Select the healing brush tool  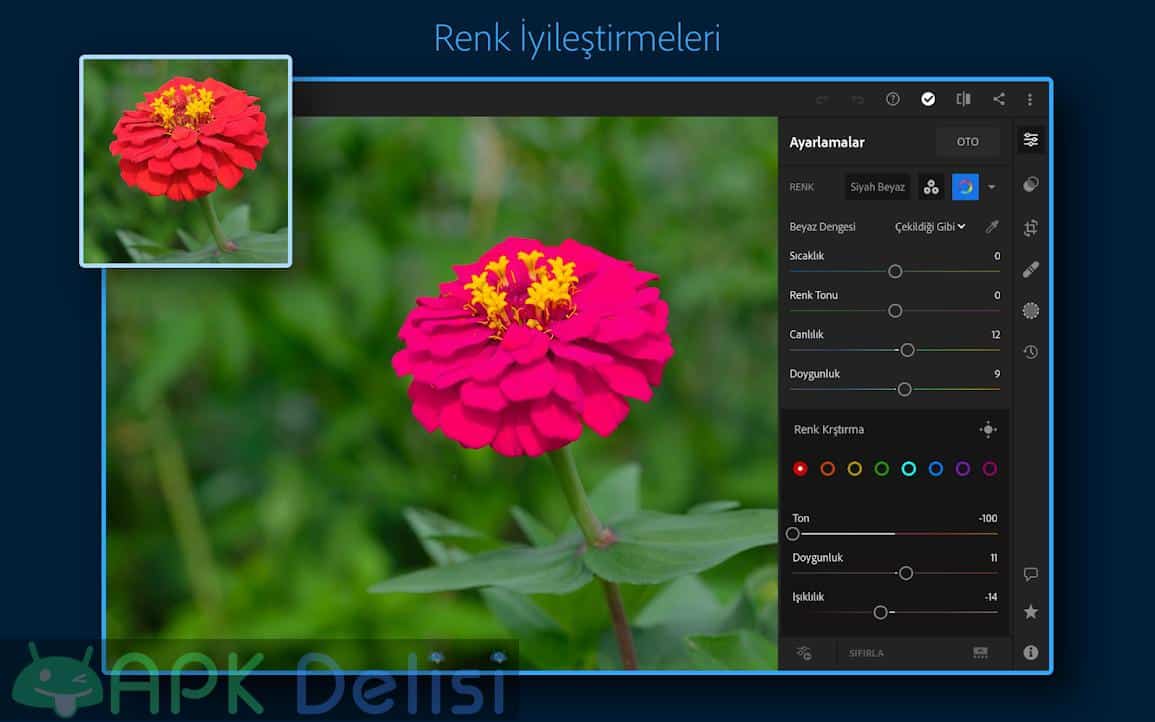[x=1031, y=269]
